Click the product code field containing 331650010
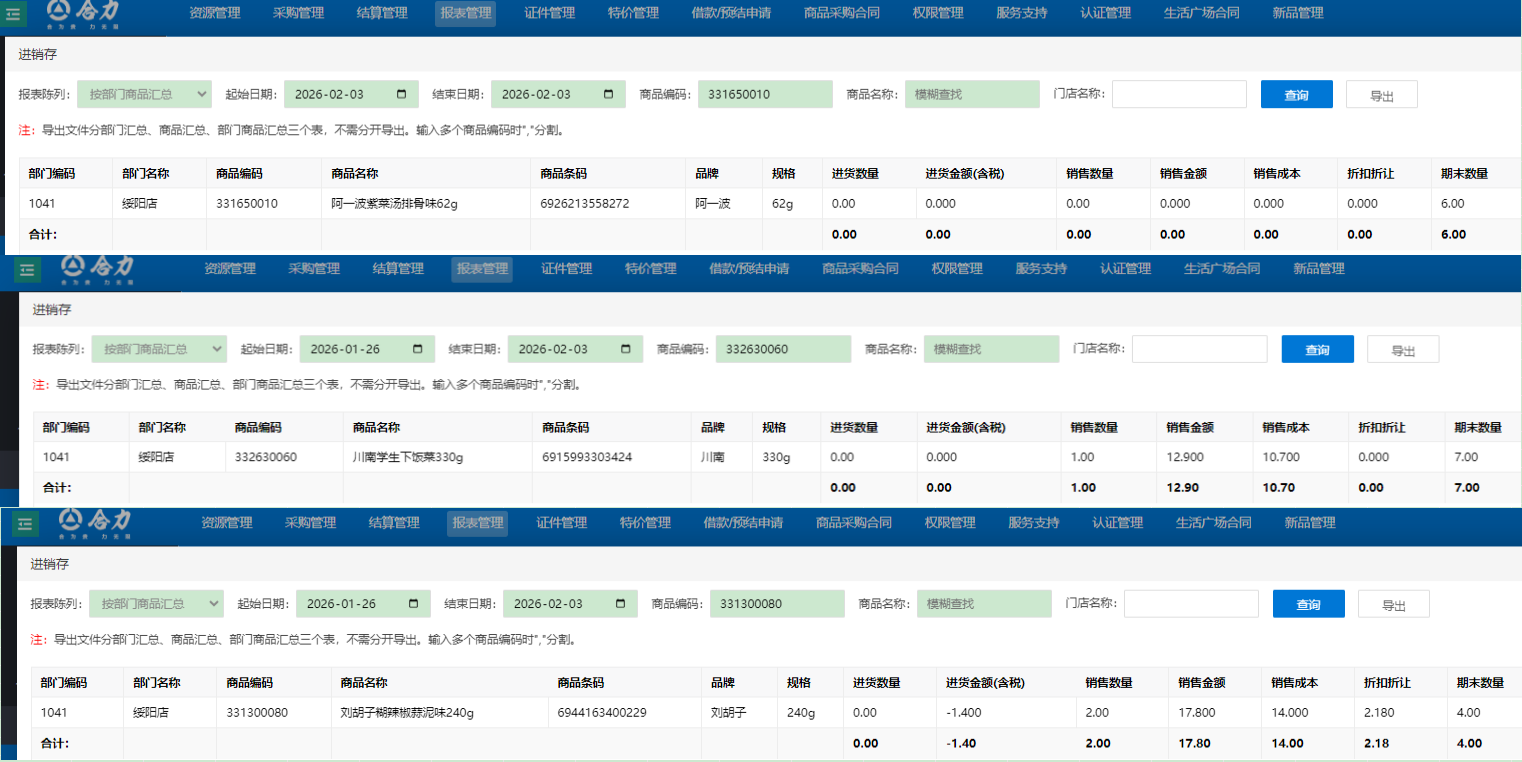Image resolution: width=1522 pixels, height=762 pixels. click(765, 94)
